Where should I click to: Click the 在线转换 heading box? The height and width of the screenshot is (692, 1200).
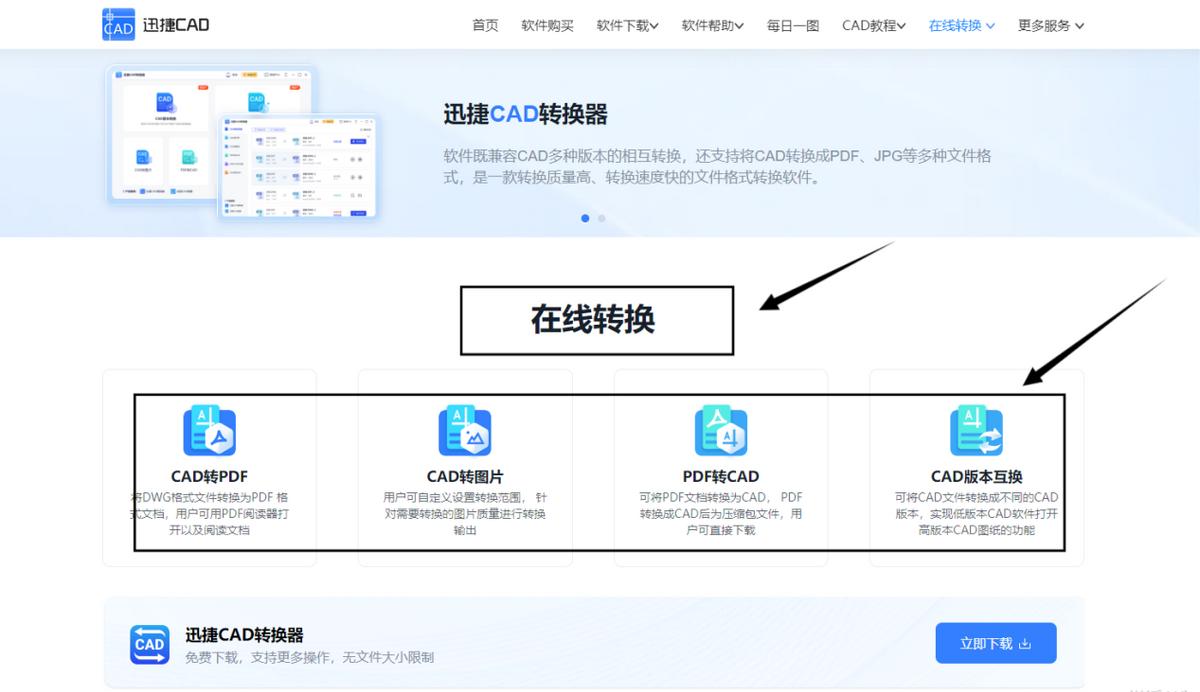click(596, 318)
